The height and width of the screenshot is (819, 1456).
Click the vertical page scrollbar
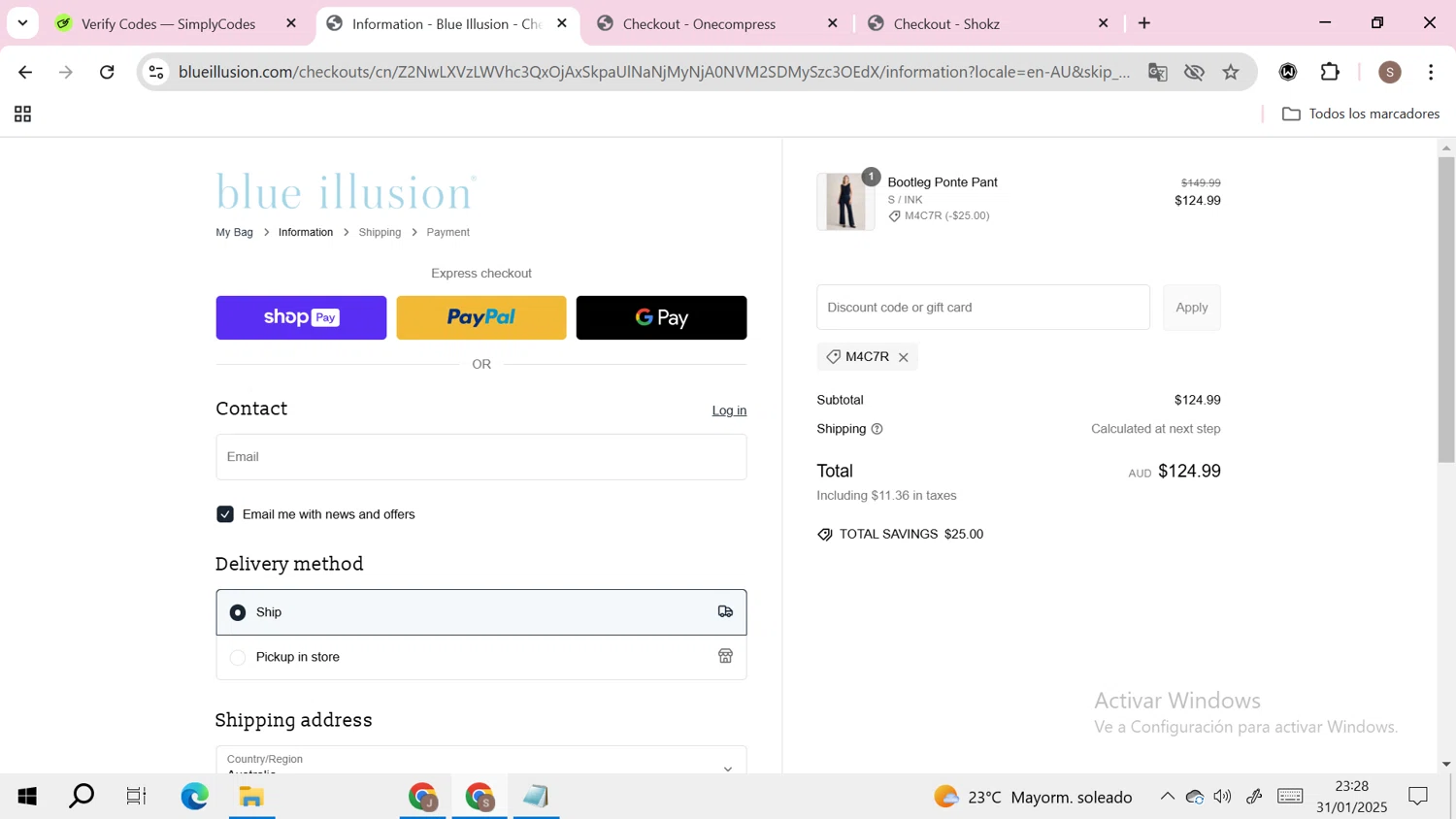pyautogui.click(x=1446, y=309)
